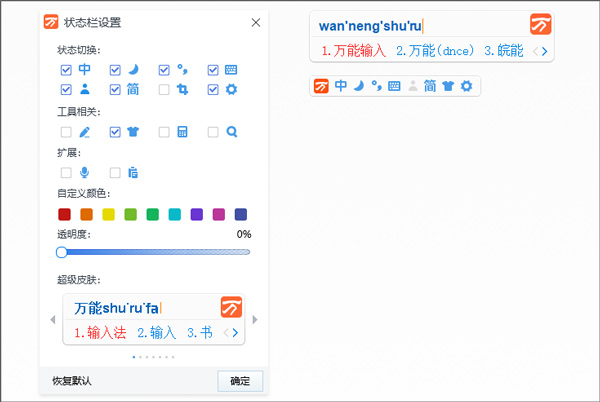Click the orange logo in candidate window
Image resolution: width=600 pixels, height=402 pixels.
540,24
